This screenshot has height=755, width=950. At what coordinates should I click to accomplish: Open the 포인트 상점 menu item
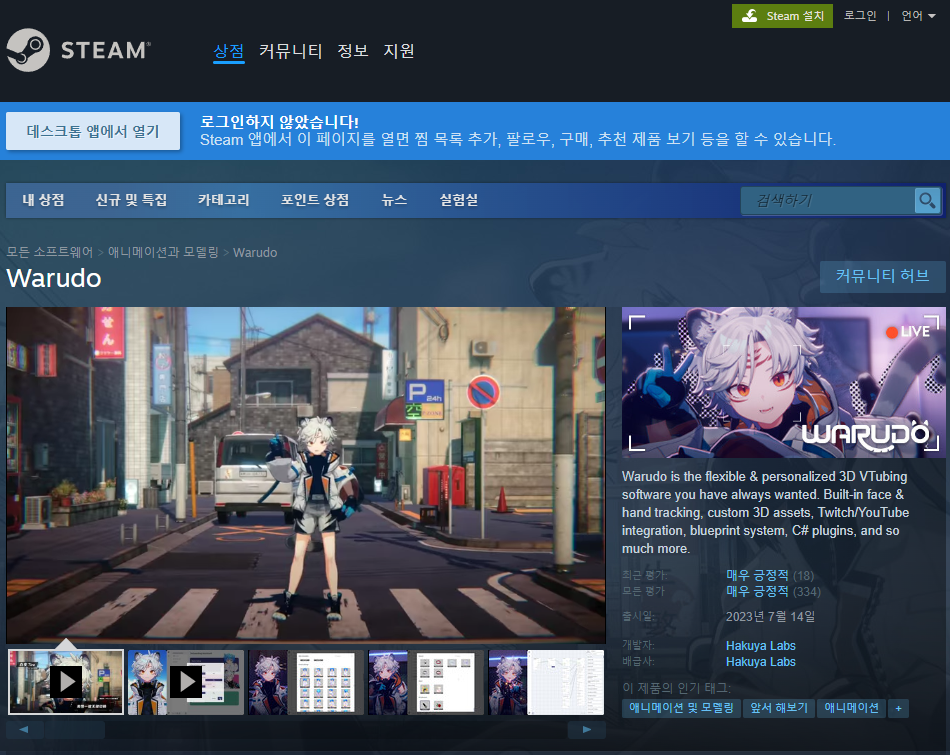tap(315, 200)
